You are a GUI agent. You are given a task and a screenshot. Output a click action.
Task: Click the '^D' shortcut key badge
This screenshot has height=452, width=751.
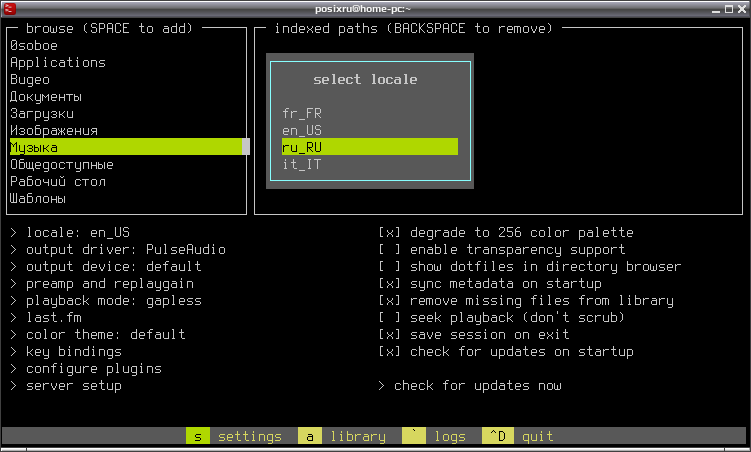click(x=498, y=436)
